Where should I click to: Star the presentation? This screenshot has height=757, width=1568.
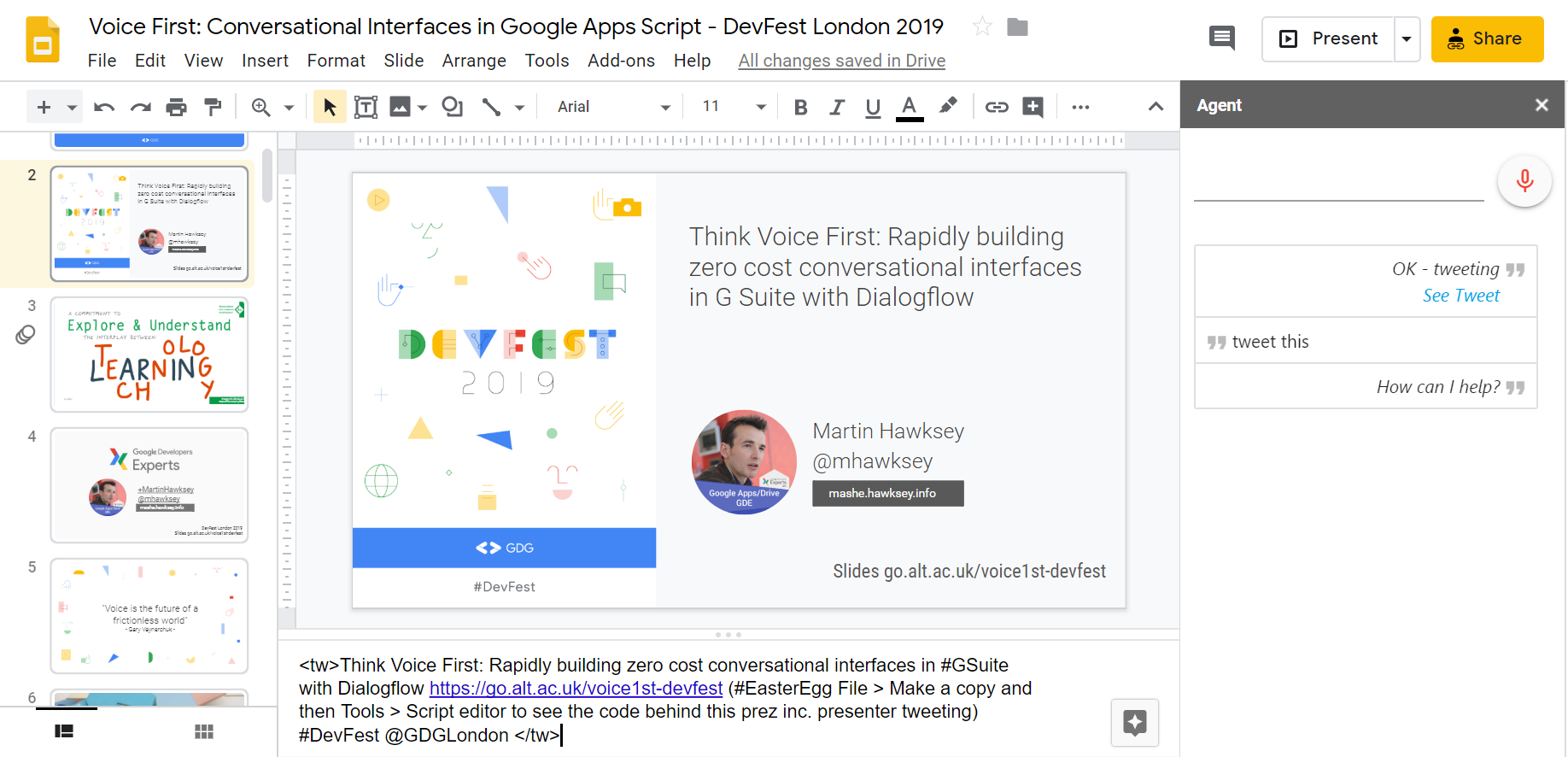pyautogui.click(x=982, y=26)
